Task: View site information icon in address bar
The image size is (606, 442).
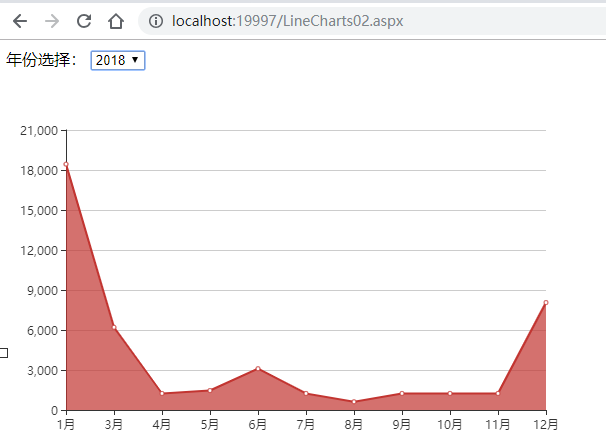Action: click(x=156, y=21)
